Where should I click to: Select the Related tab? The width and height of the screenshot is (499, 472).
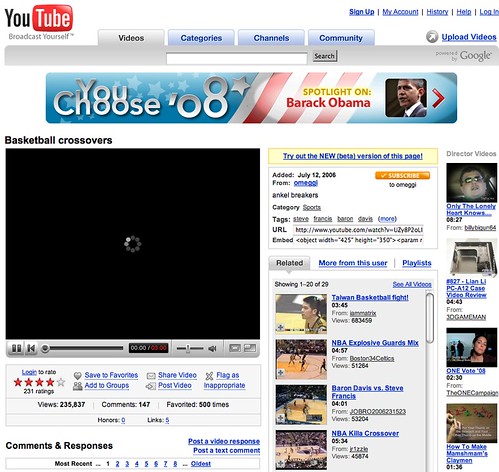[289, 263]
